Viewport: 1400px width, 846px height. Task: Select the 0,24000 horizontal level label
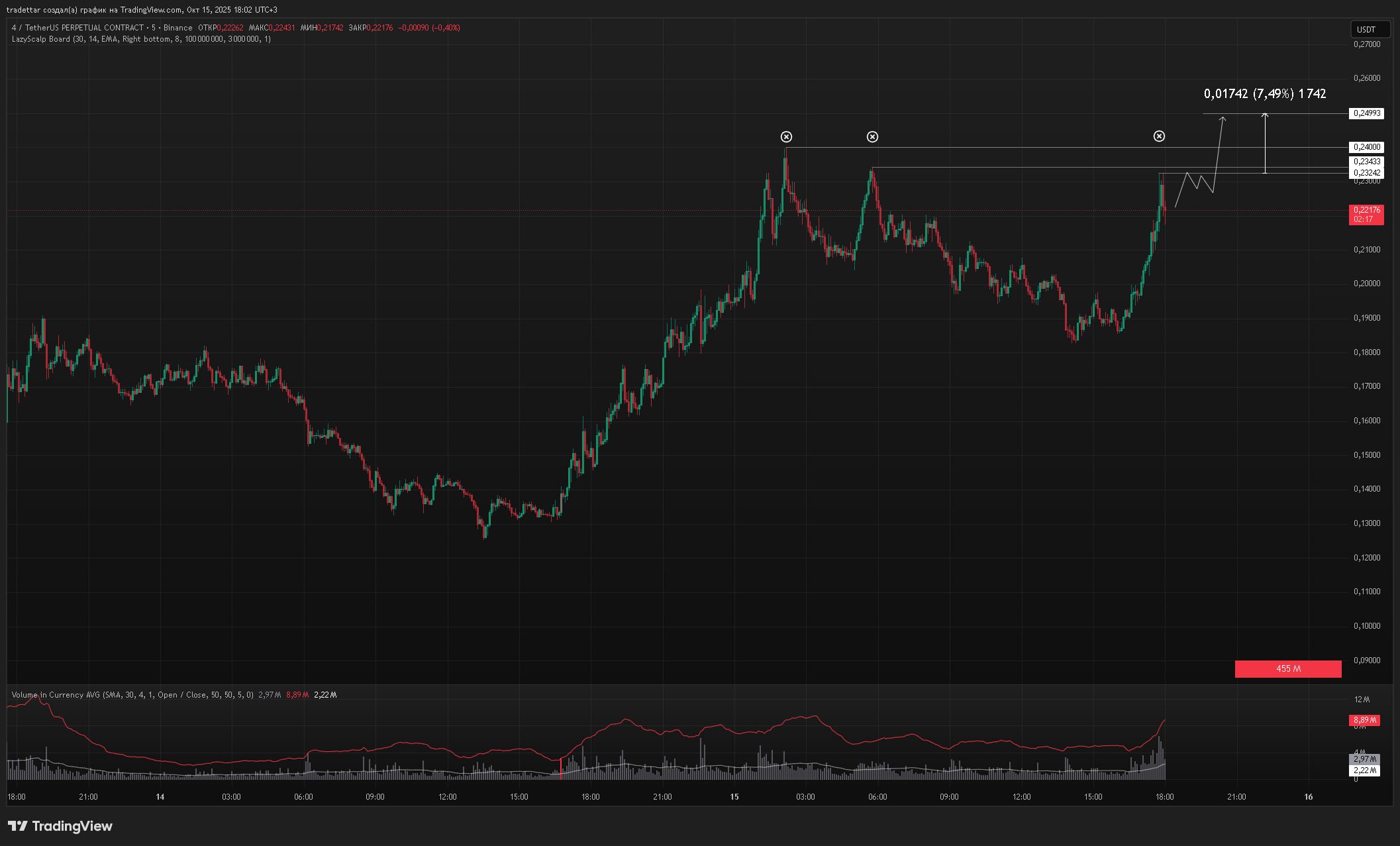pyautogui.click(x=1366, y=147)
